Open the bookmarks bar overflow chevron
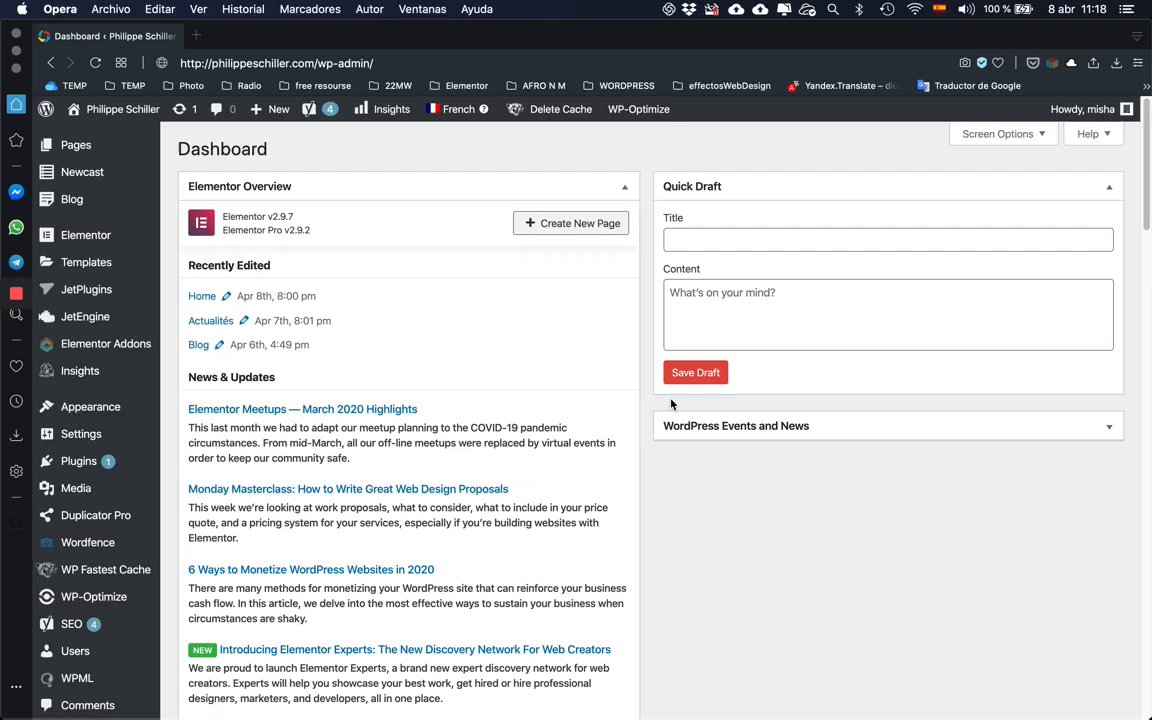1152x720 pixels. pos(1145,86)
